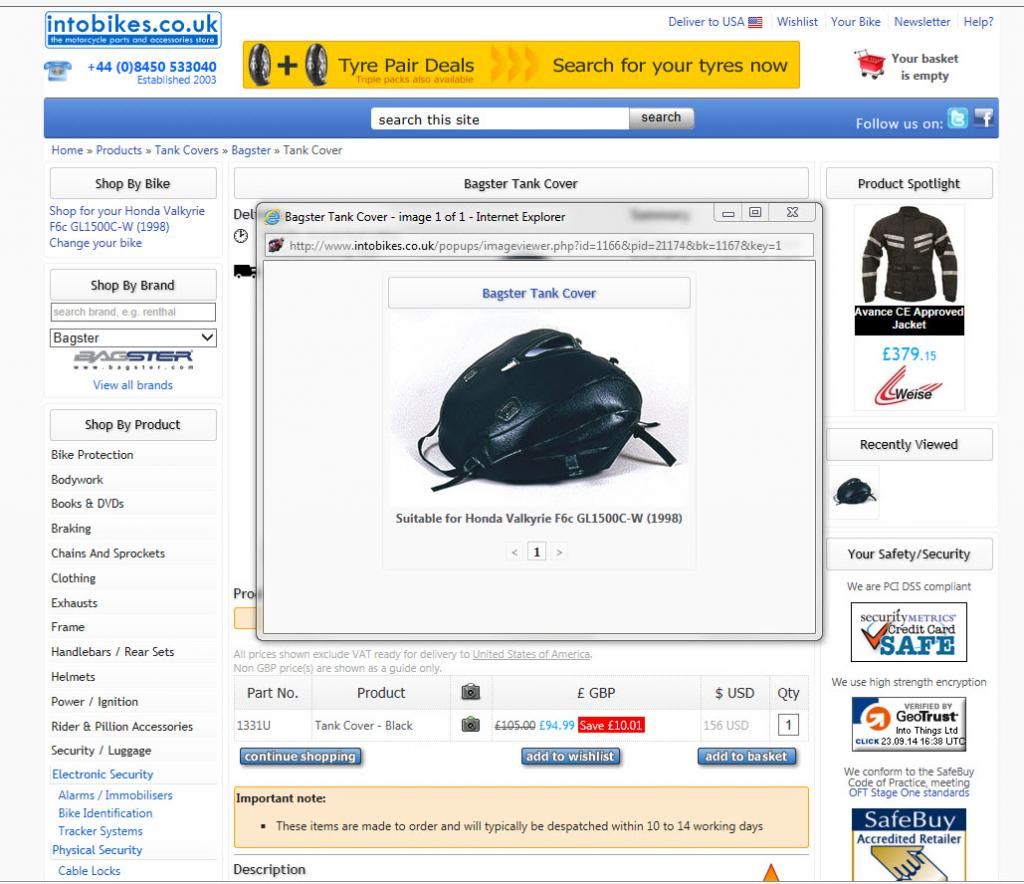1024x884 pixels.
Task: Open Helmets category
Action: point(73,676)
